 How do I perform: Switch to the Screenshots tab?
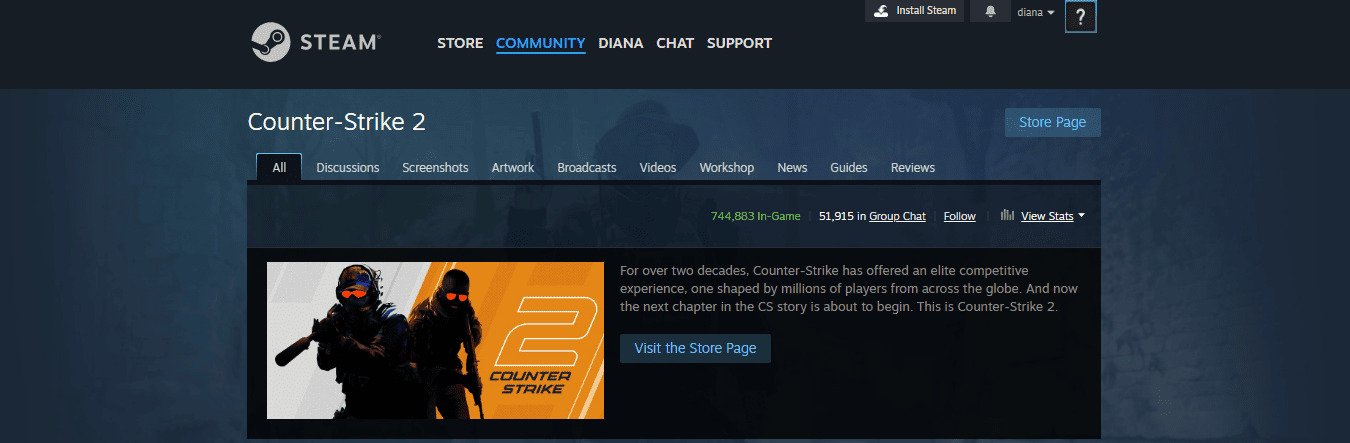tap(435, 168)
